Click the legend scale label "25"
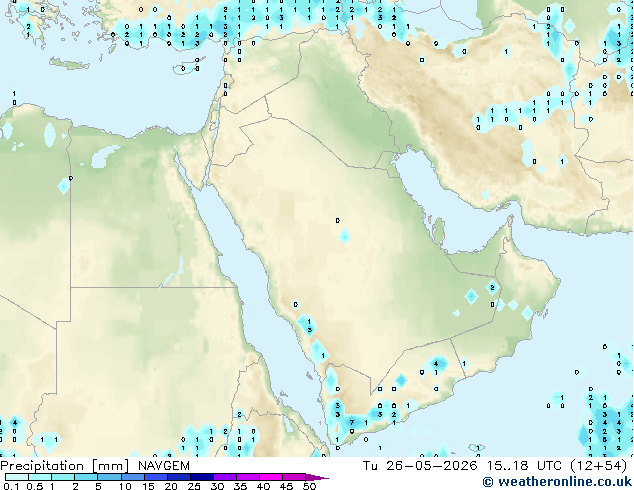The height and width of the screenshot is (490, 634). tap(194, 486)
